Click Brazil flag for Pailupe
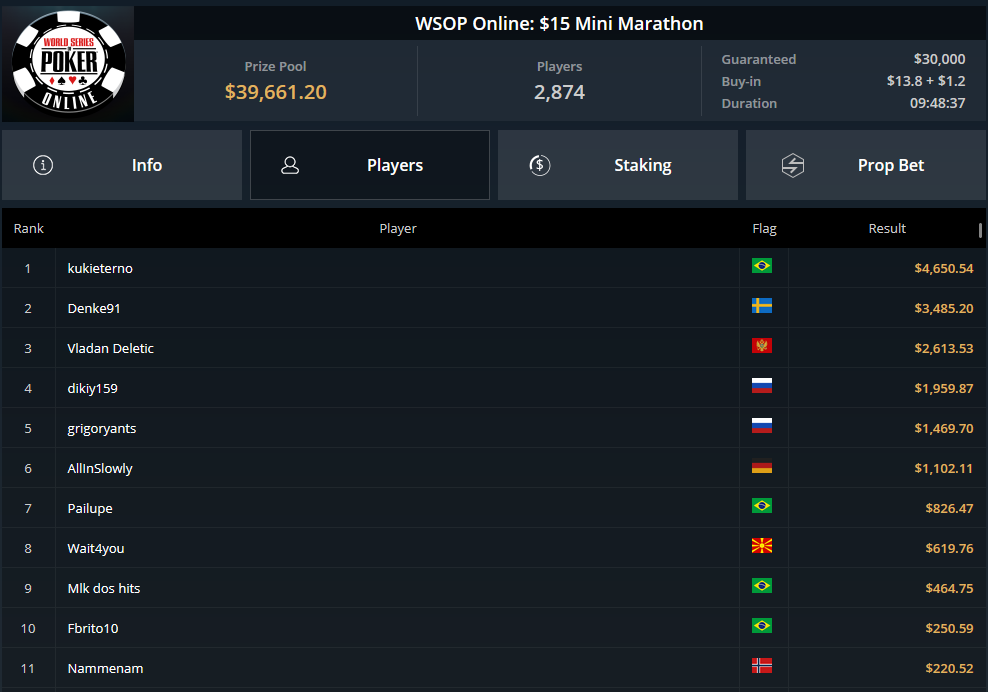The image size is (988, 692). click(x=762, y=505)
